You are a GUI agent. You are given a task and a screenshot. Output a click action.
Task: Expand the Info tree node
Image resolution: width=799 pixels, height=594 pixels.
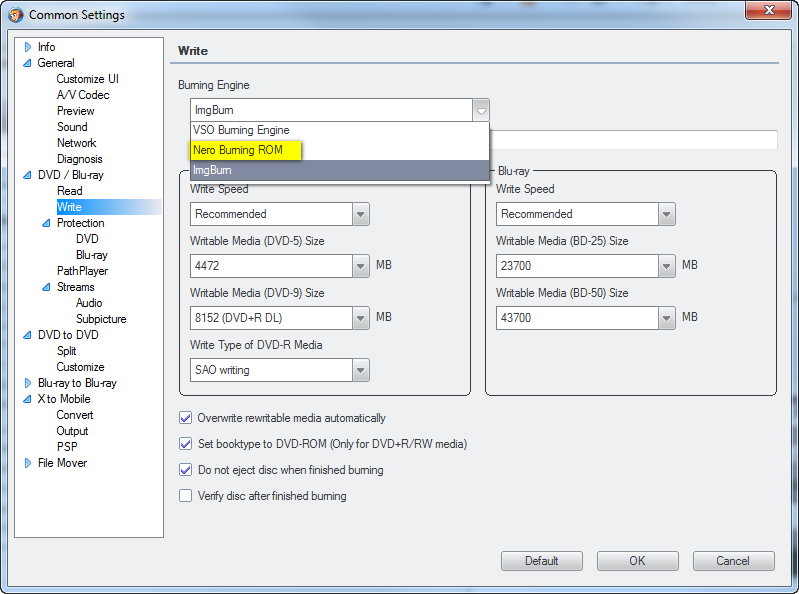(x=28, y=47)
